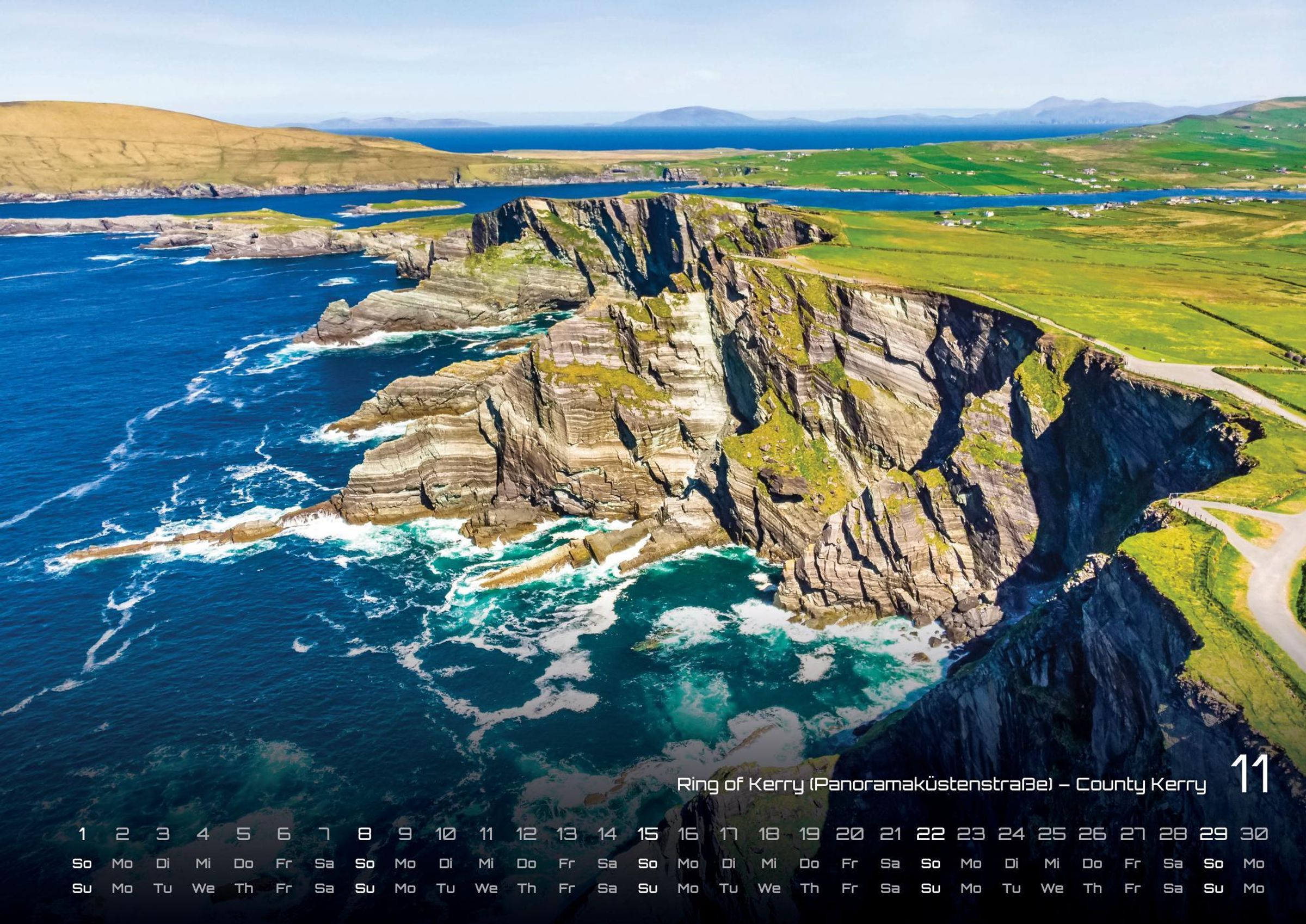This screenshot has height=924, width=1306.
Task: Select date 18 in the calendar strip
Action: tap(768, 834)
